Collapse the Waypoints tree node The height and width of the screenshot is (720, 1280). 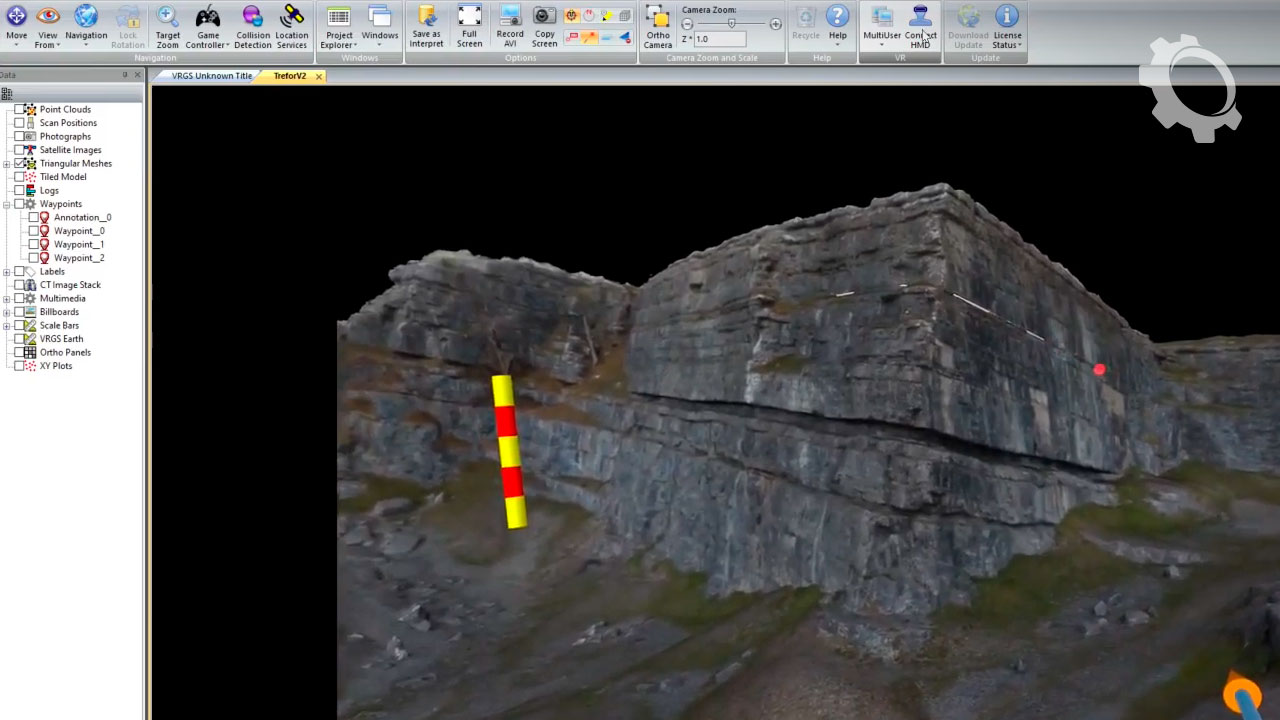(x=7, y=204)
